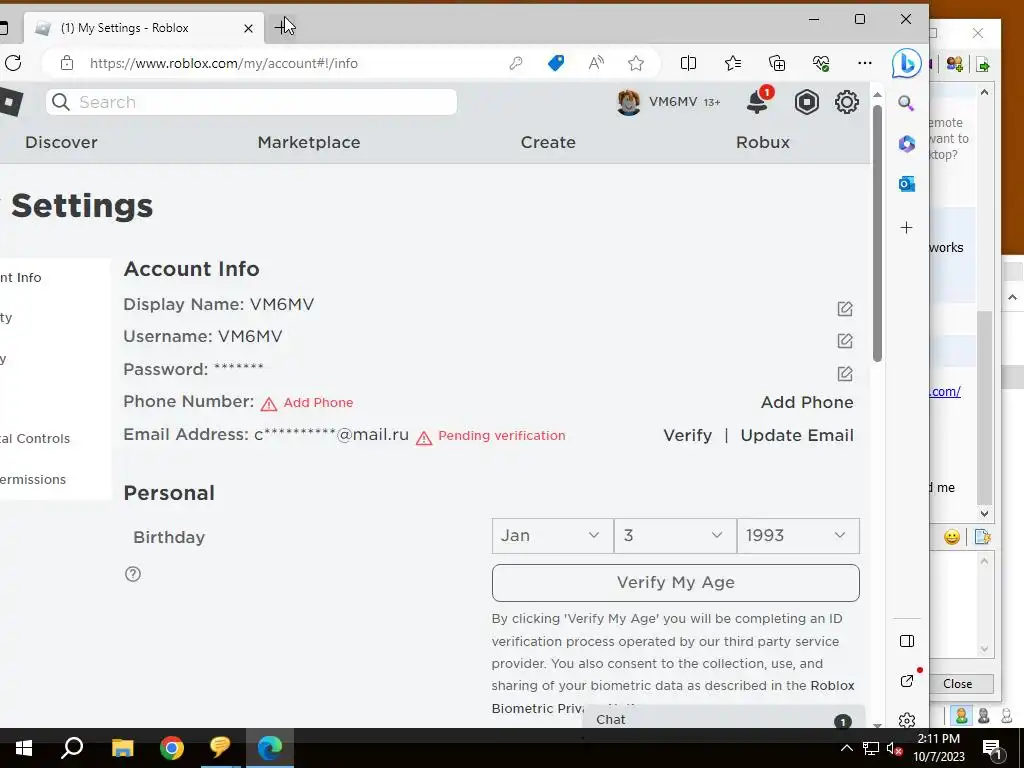
Task: Toggle the Edge sidebar panel icon
Action: [906, 641]
